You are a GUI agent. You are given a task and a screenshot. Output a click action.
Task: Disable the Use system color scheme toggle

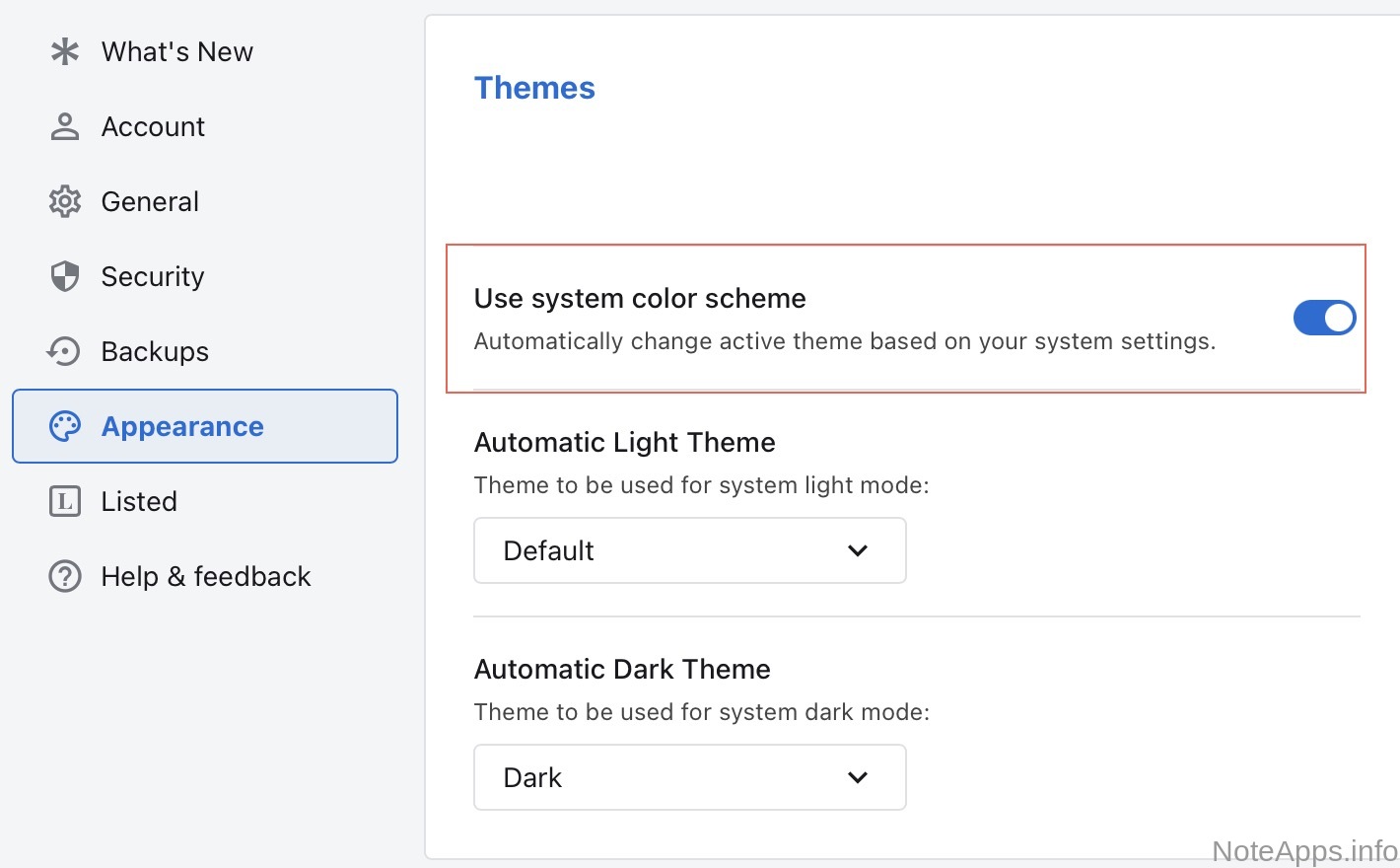click(1324, 318)
